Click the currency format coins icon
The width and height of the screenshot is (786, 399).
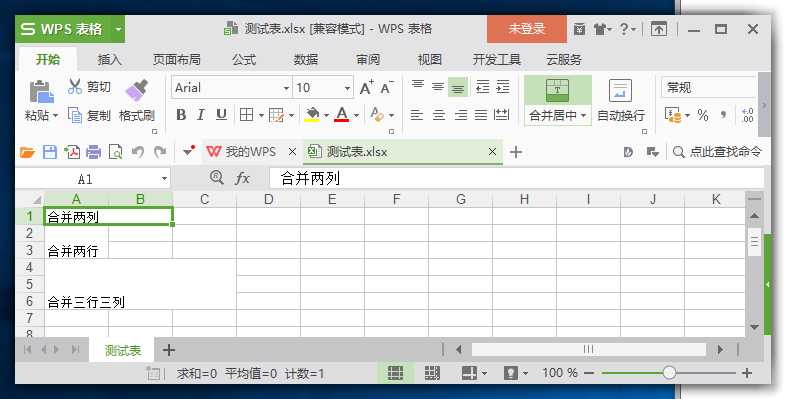click(x=672, y=115)
